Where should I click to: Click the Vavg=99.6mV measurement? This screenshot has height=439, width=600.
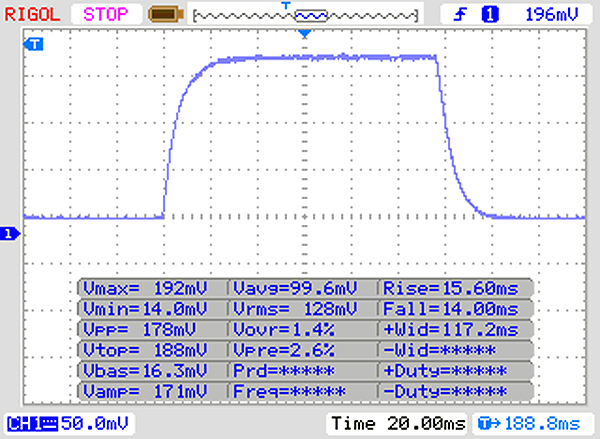point(295,288)
